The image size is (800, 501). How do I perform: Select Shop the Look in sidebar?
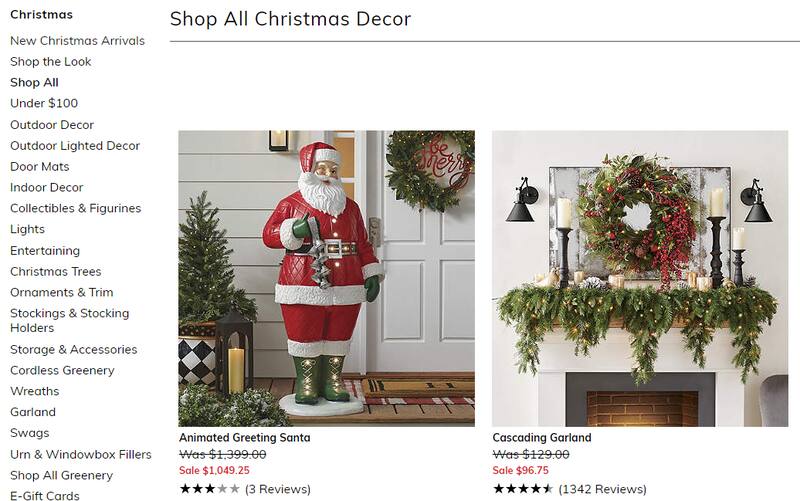tap(51, 61)
